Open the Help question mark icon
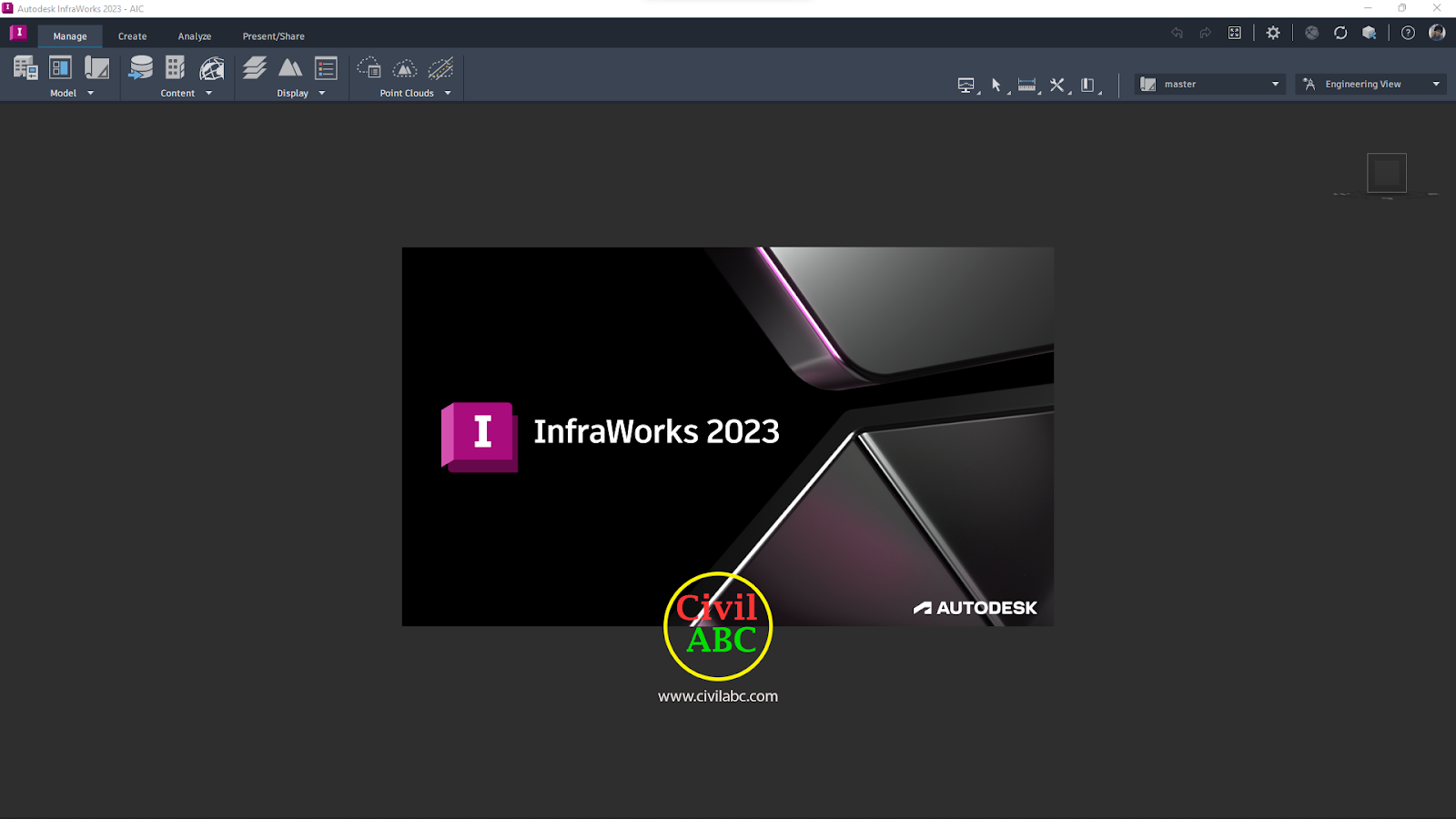The width and height of the screenshot is (1456, 819). 1408,33
